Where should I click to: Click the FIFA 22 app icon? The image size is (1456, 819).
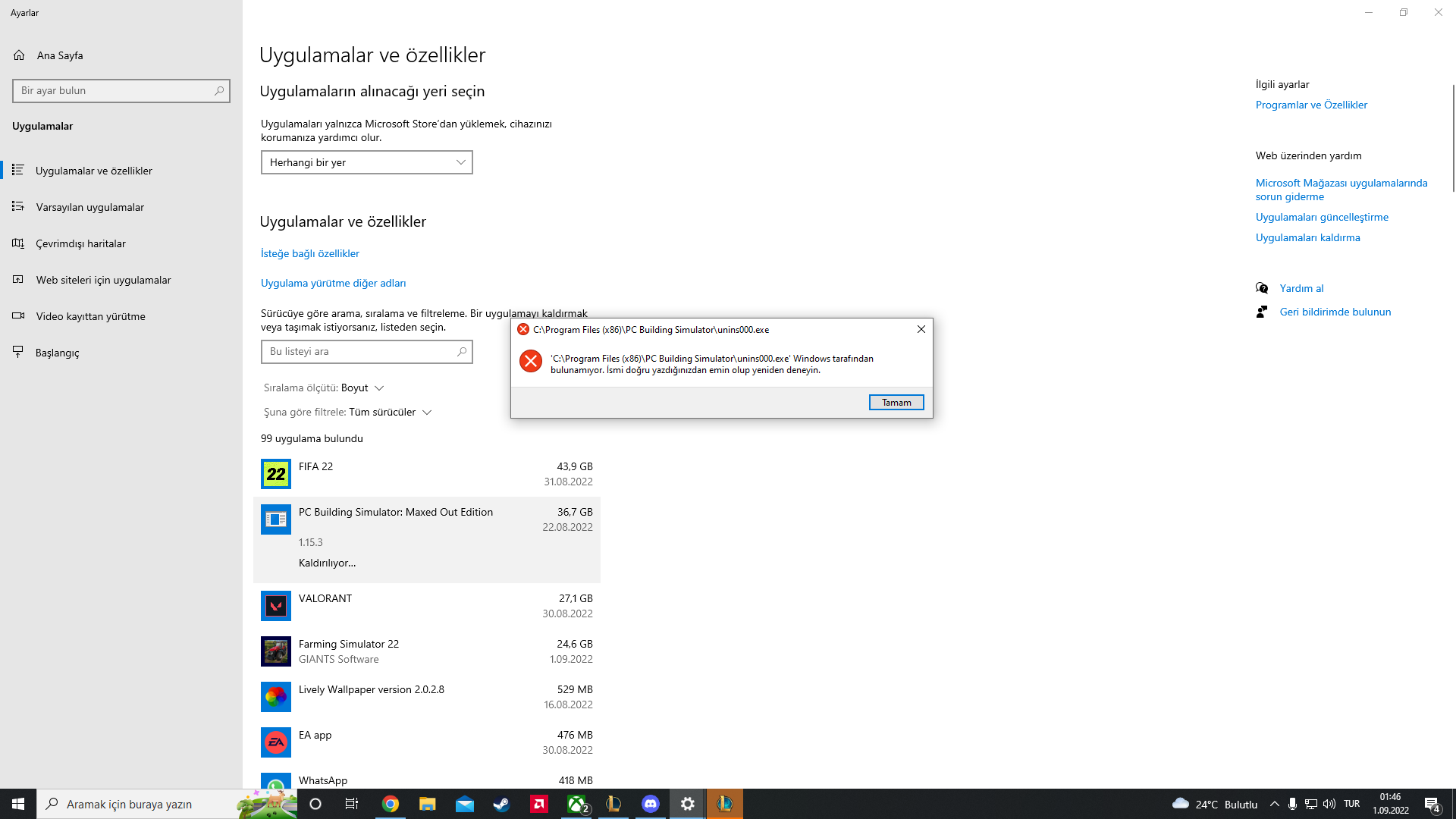tap(275, 474)
